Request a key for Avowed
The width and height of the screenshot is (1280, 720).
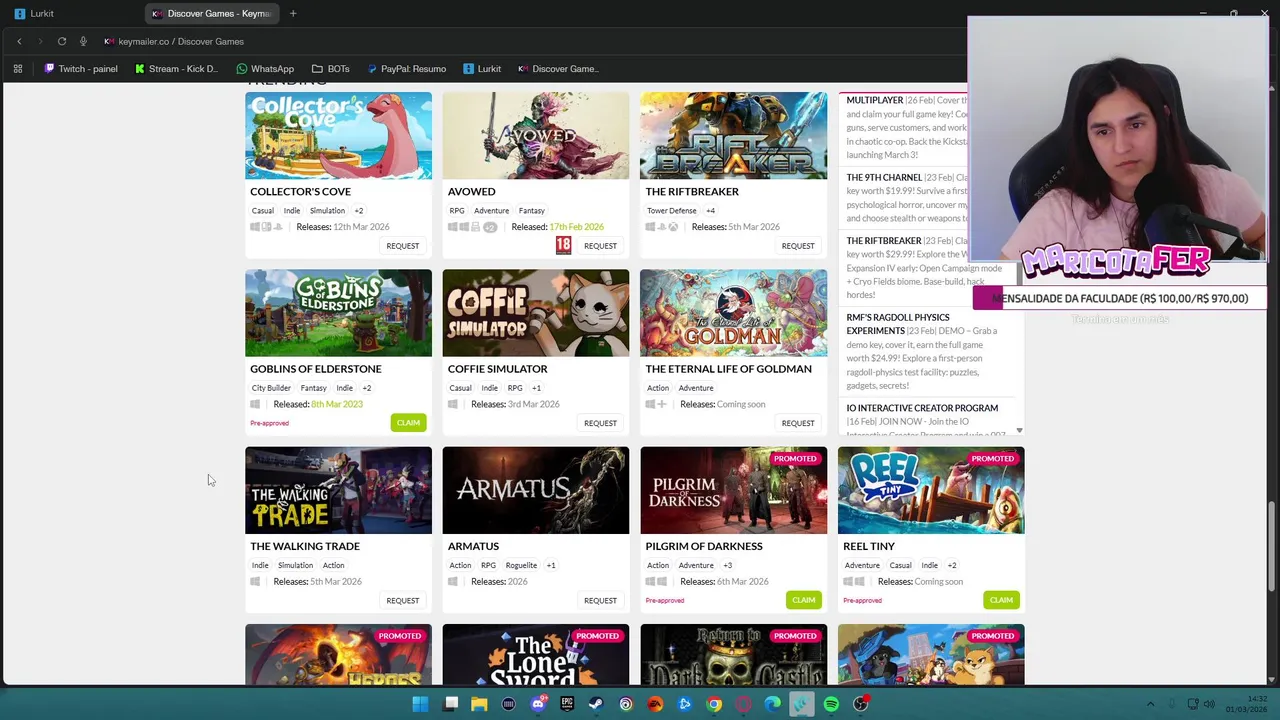(x=600, y=246)
